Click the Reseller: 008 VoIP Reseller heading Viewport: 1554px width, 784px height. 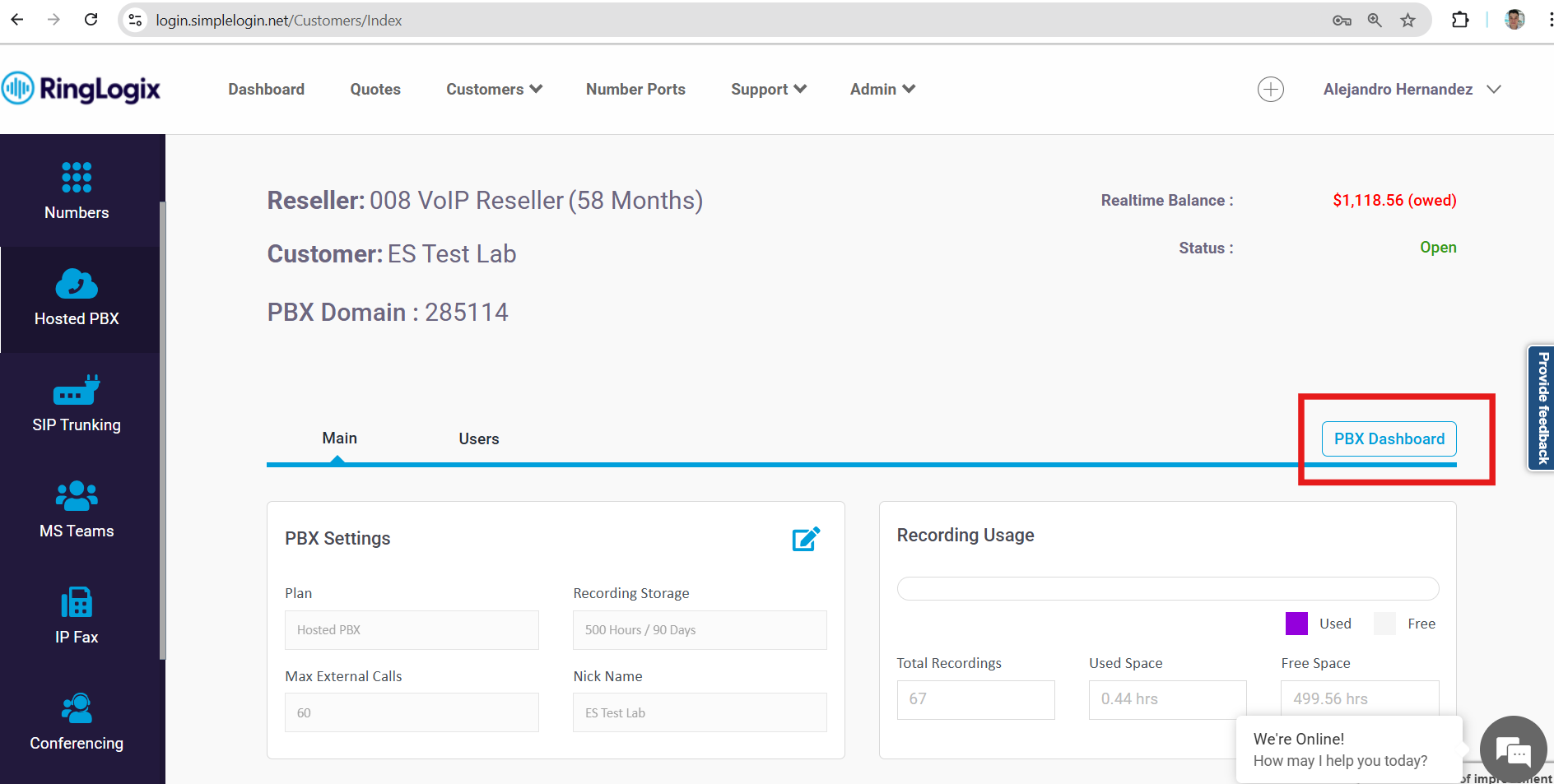coord(485,201)
